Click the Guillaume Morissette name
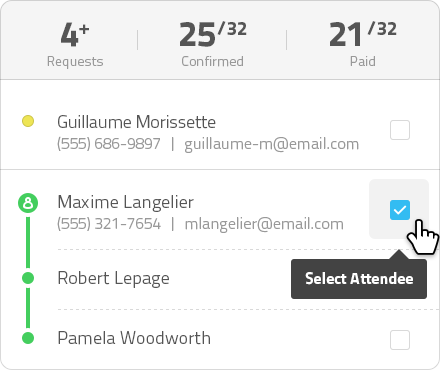 tap(136, 122)
